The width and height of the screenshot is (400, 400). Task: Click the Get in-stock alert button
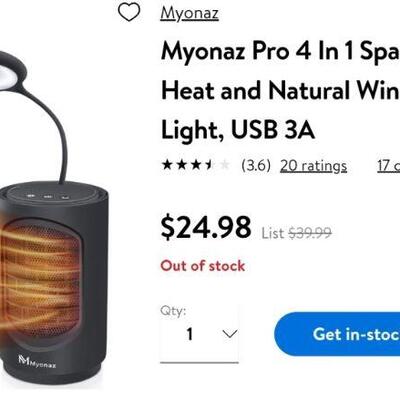[x=337, y=334]
